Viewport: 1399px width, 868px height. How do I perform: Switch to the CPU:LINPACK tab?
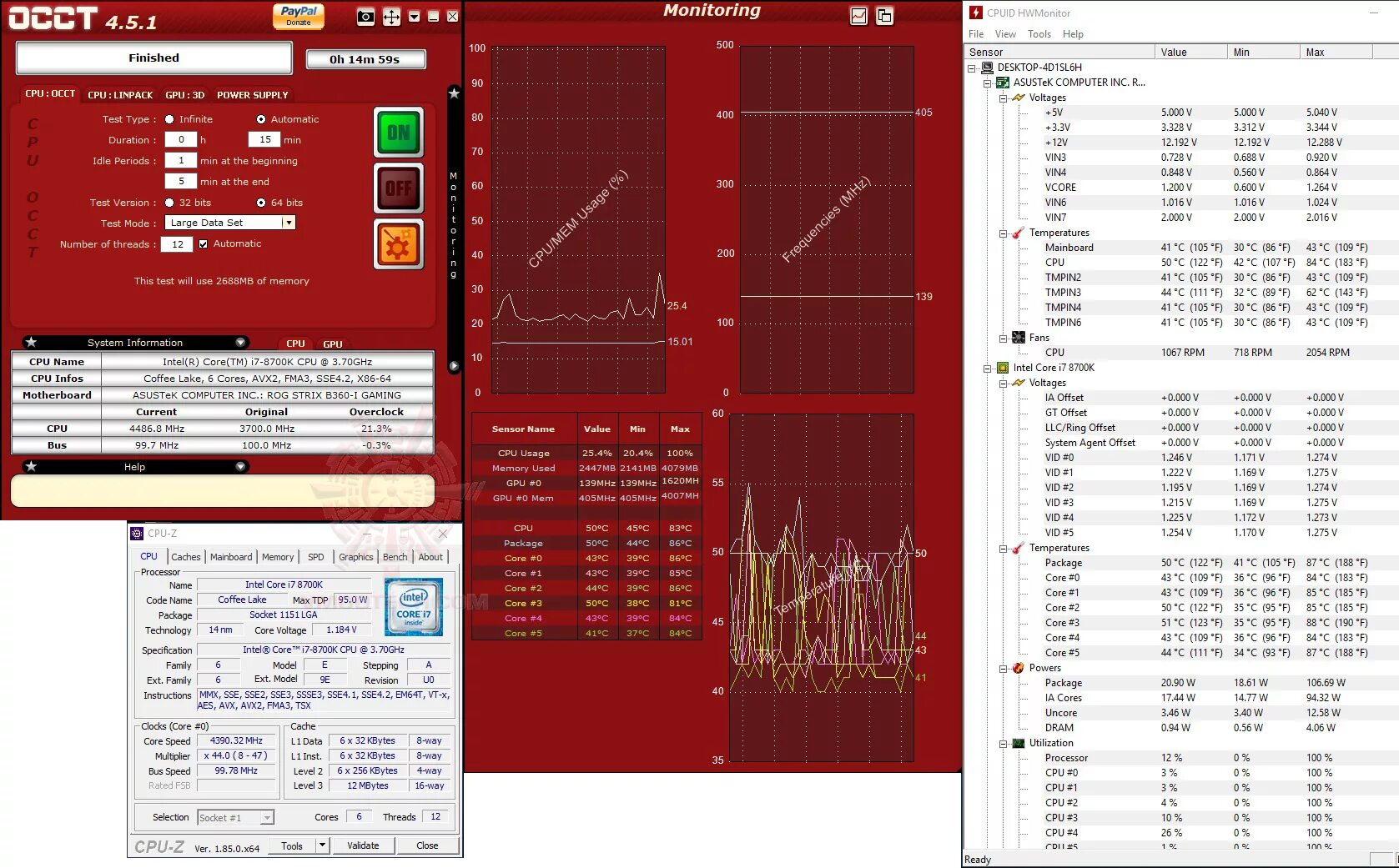click(120, 95)
